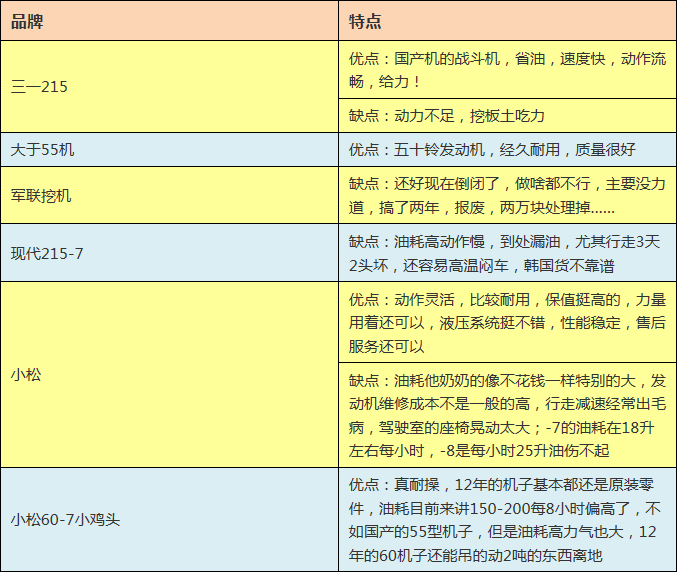
Task: Select the 三一215 brand cell
Action: tap(40, 87)
